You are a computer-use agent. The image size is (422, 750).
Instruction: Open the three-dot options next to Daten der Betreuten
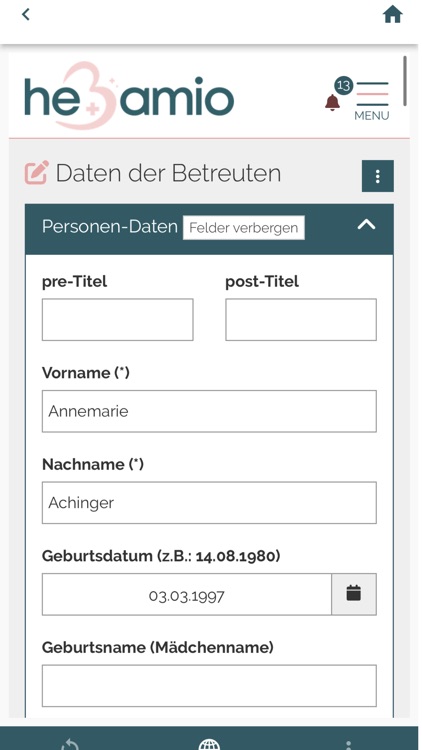click(x=378, y=176)
